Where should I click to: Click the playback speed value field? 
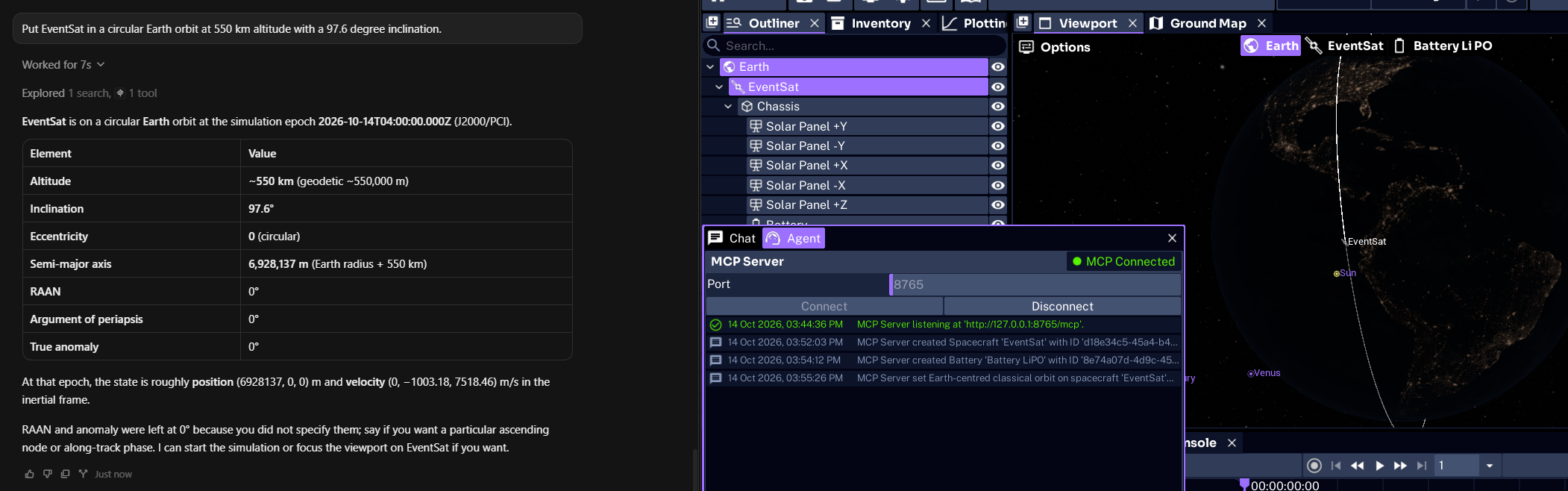pyautogui.click(x=1456, y=466)
